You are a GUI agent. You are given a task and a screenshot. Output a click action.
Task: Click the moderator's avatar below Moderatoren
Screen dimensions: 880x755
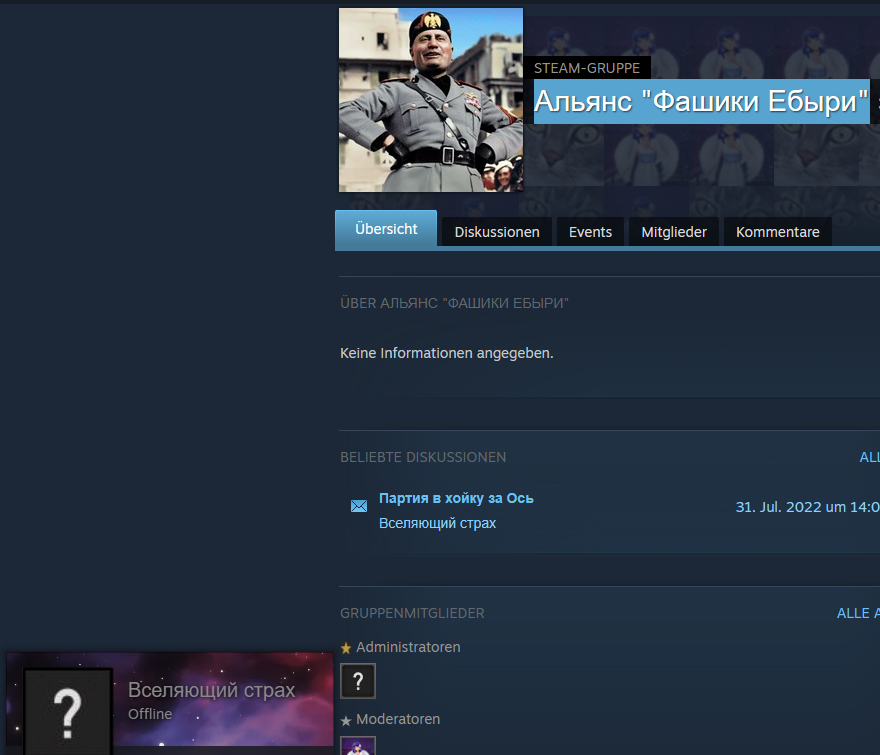click(358, 746)
